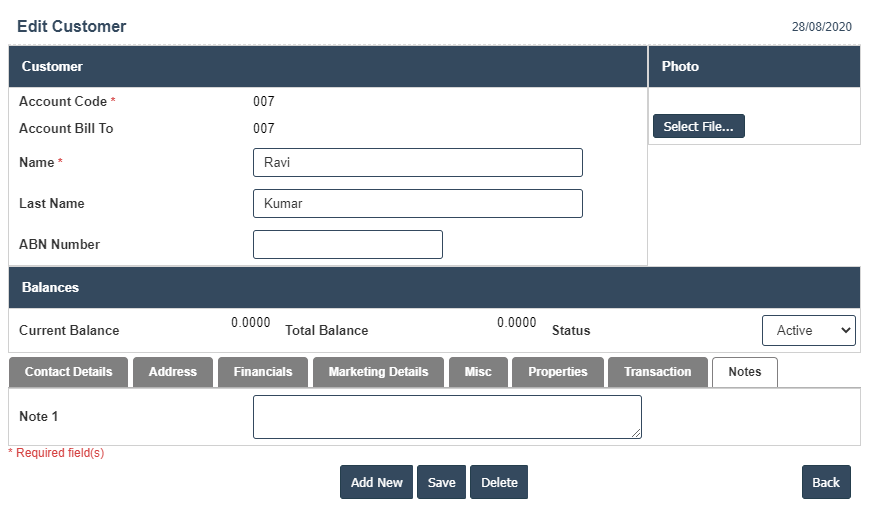Click the Back button

tap(826, 482)
